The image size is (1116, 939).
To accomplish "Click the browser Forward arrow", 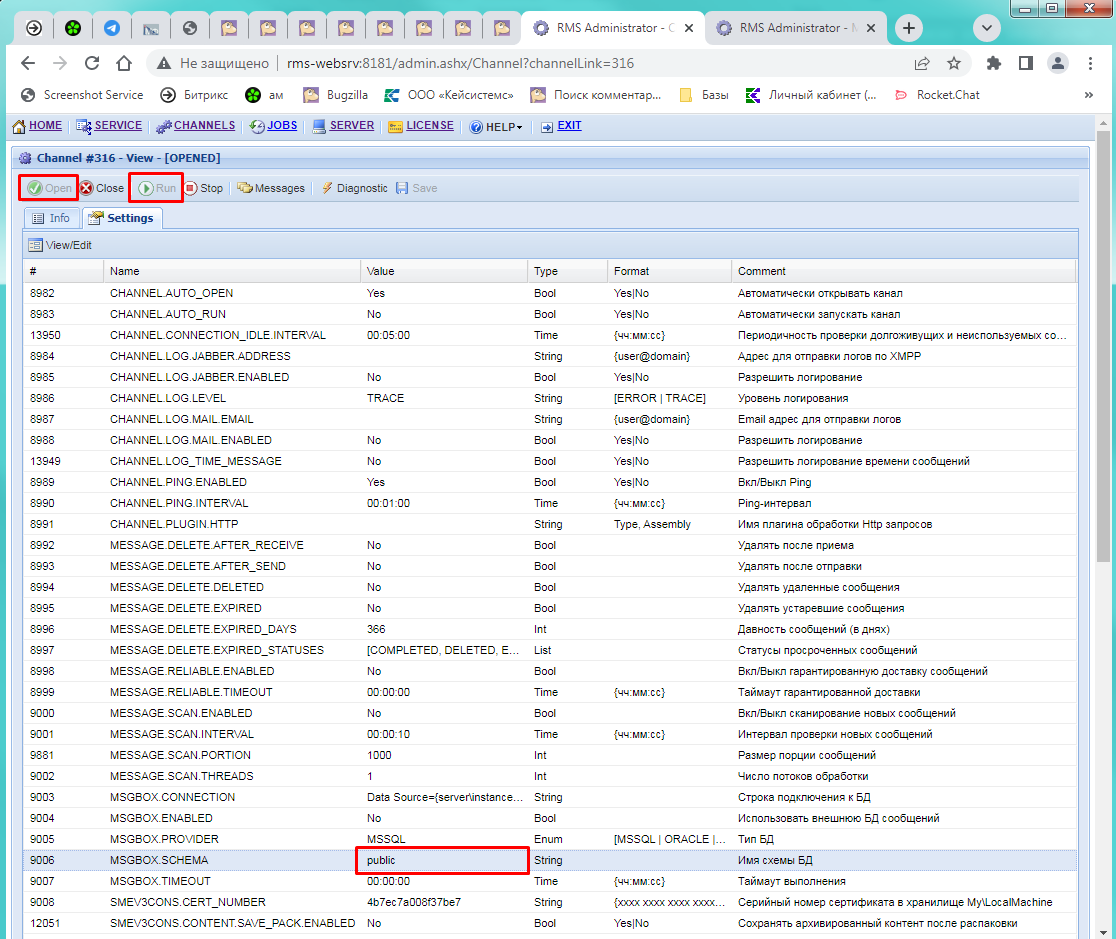I will [60, 63].
